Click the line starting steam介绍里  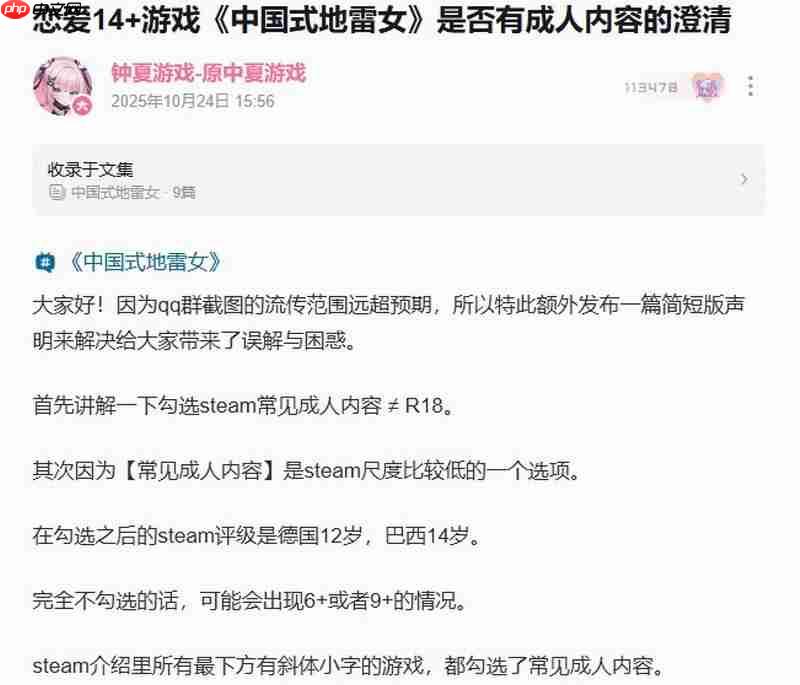pyautogui.click(x=348, y=666)
